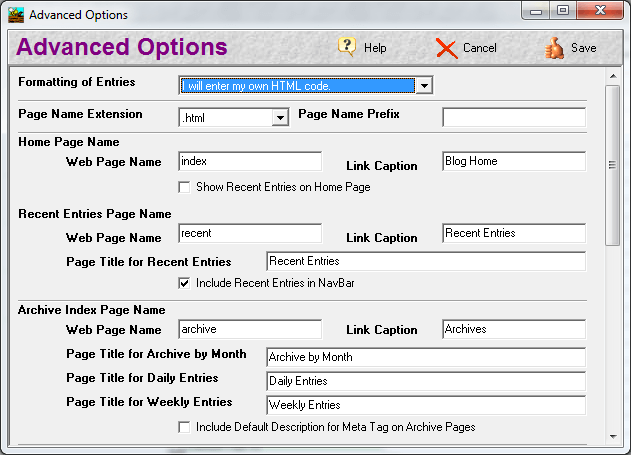631x455 pixels.
Task: Close the Advanced Options window
Action: pos(600,11)
